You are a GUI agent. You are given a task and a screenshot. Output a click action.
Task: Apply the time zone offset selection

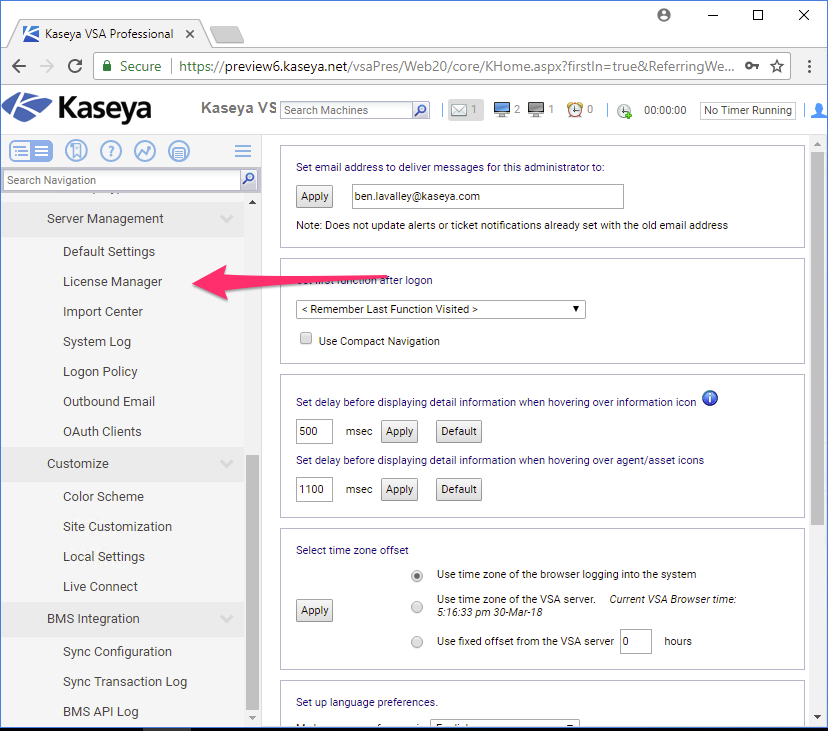[x=314, y=611]
